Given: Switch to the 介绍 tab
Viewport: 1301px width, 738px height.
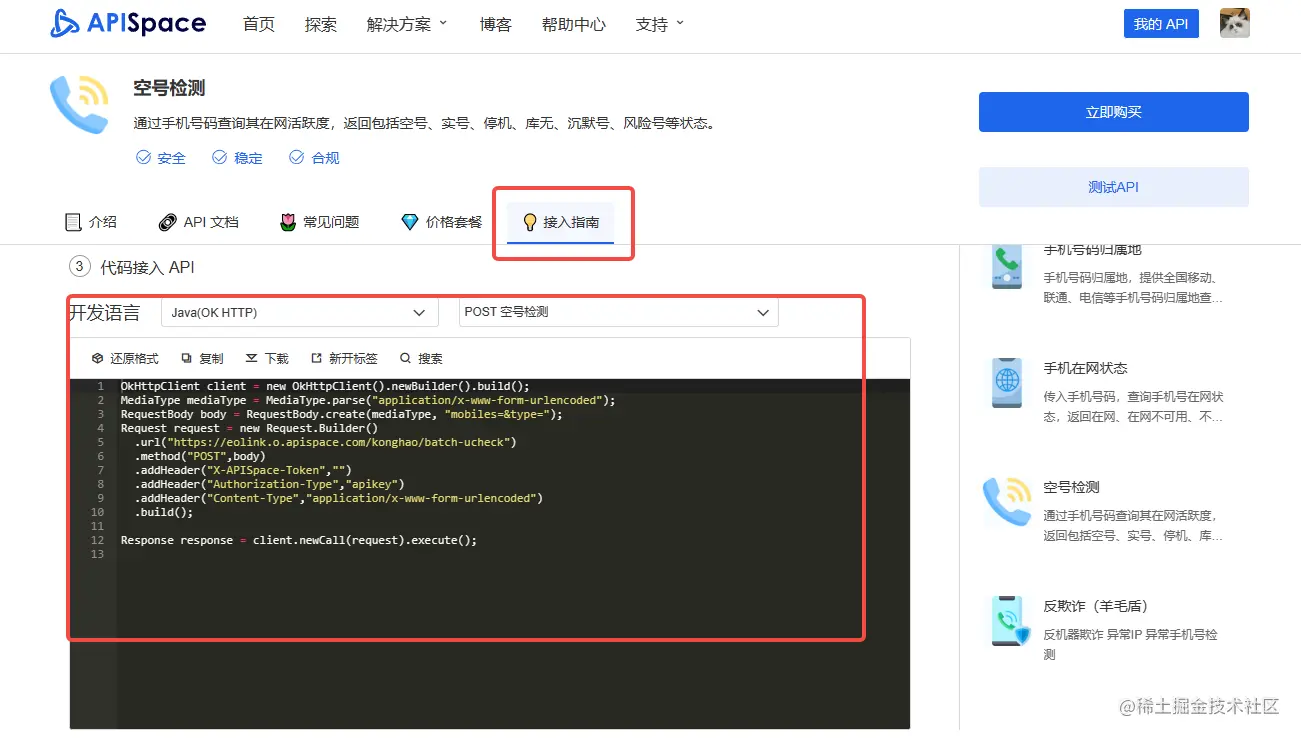Looking at the screenshot, I should [x=91, y=222].
